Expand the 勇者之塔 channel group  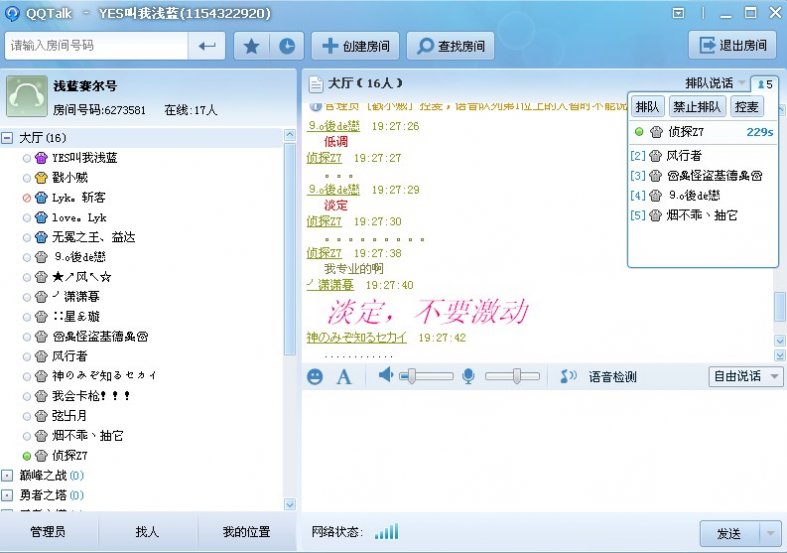point(7,495)
